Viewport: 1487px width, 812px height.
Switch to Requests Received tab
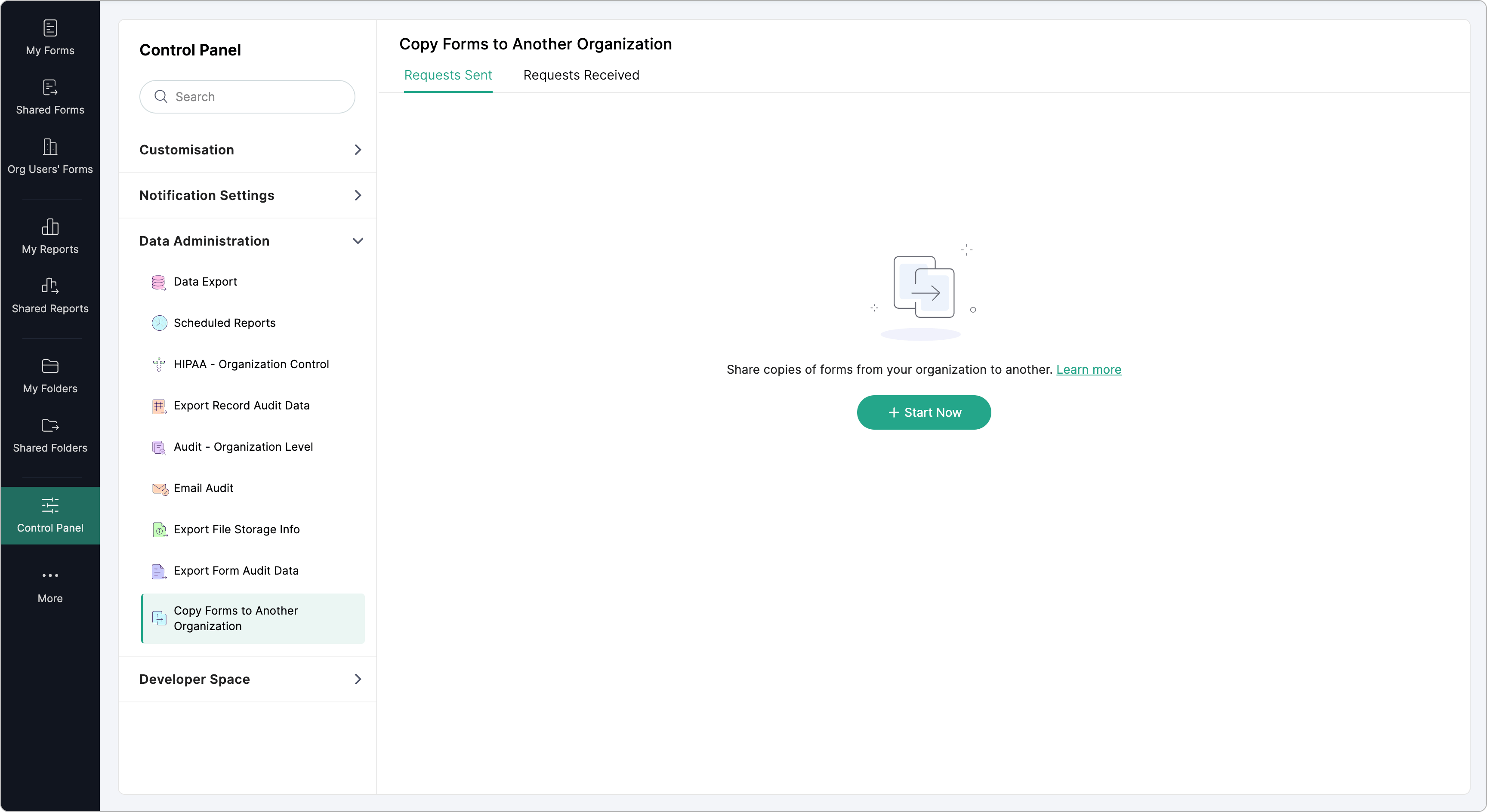pyautogui.click(x=581, y=76)
